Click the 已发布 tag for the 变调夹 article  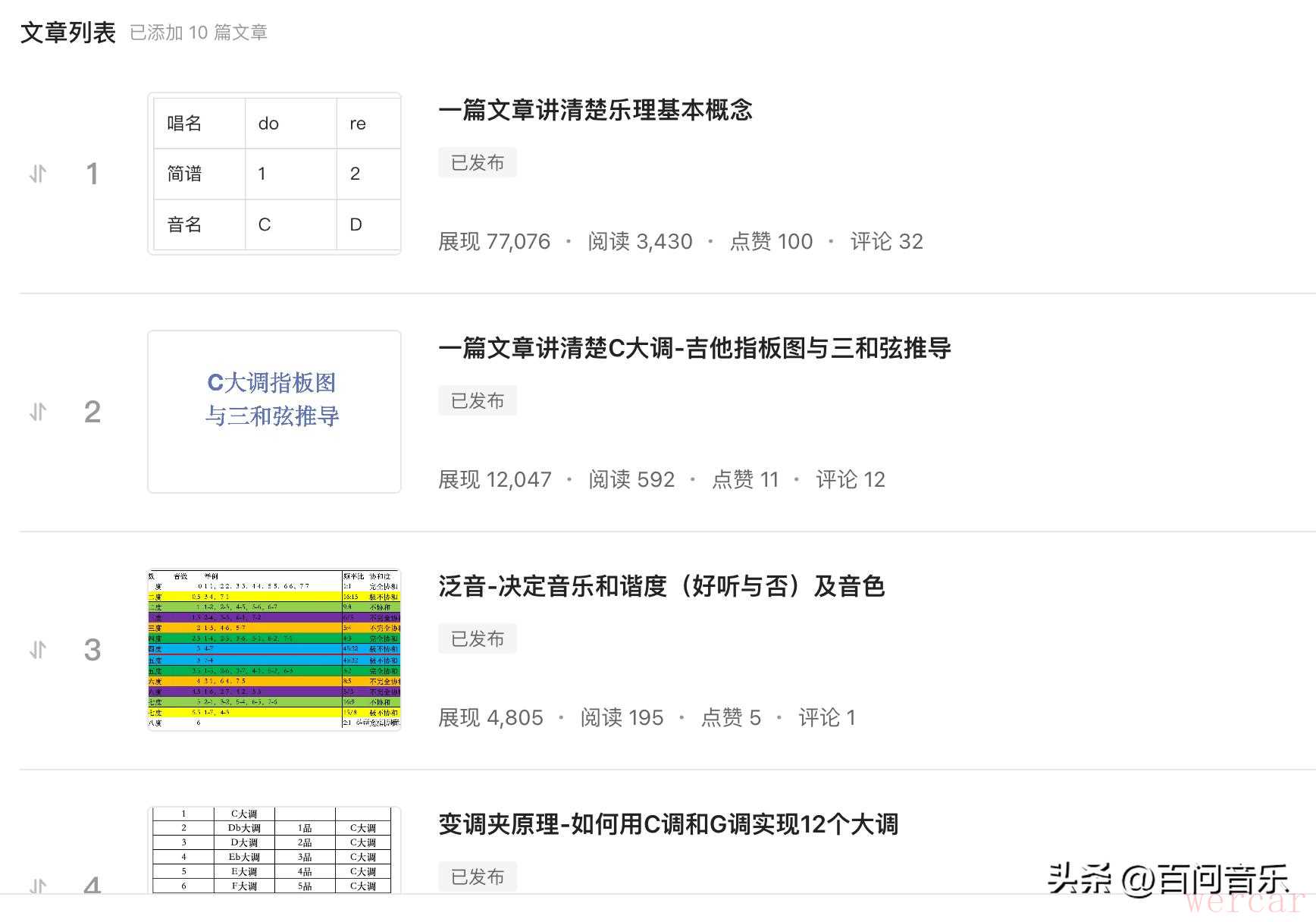click(x=478, y=877)
